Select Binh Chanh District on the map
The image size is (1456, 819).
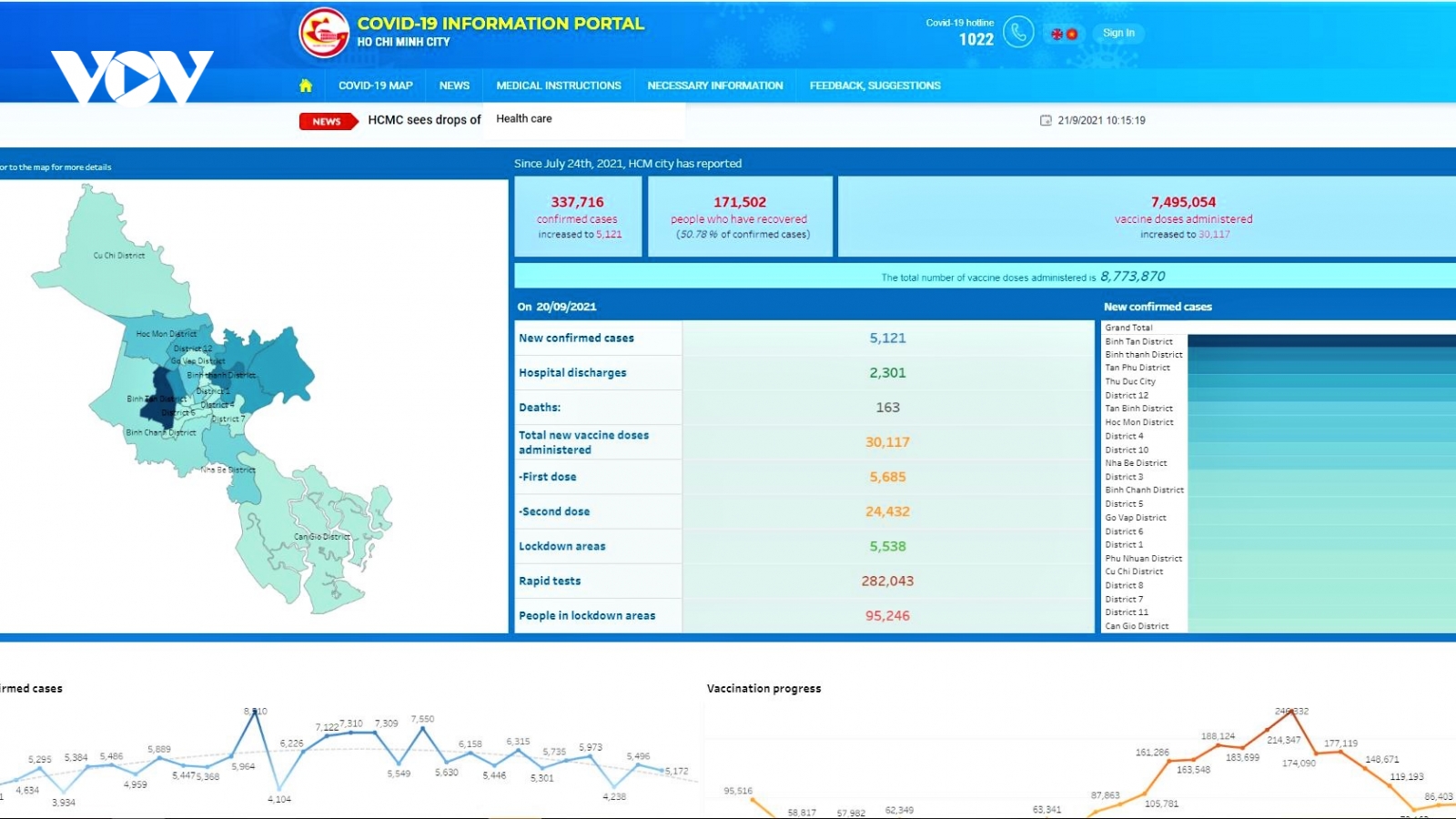tap(161, 433)
